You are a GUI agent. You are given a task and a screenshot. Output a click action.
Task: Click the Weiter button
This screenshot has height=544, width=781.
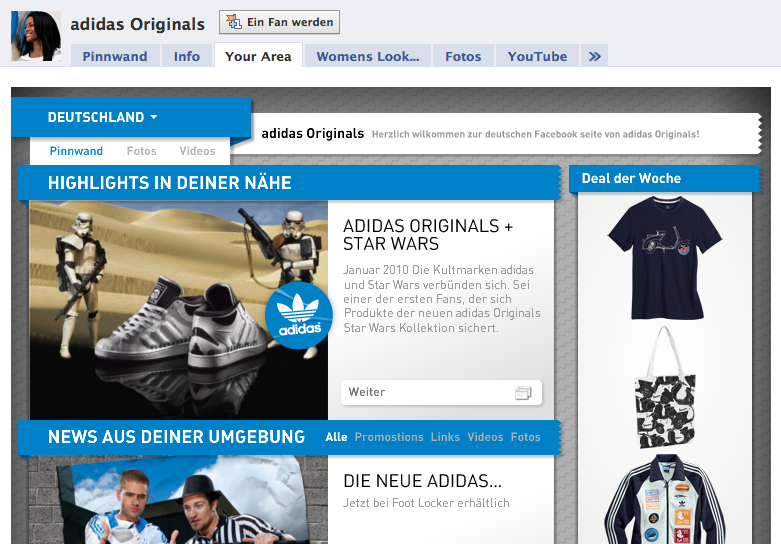click(441, 392)
